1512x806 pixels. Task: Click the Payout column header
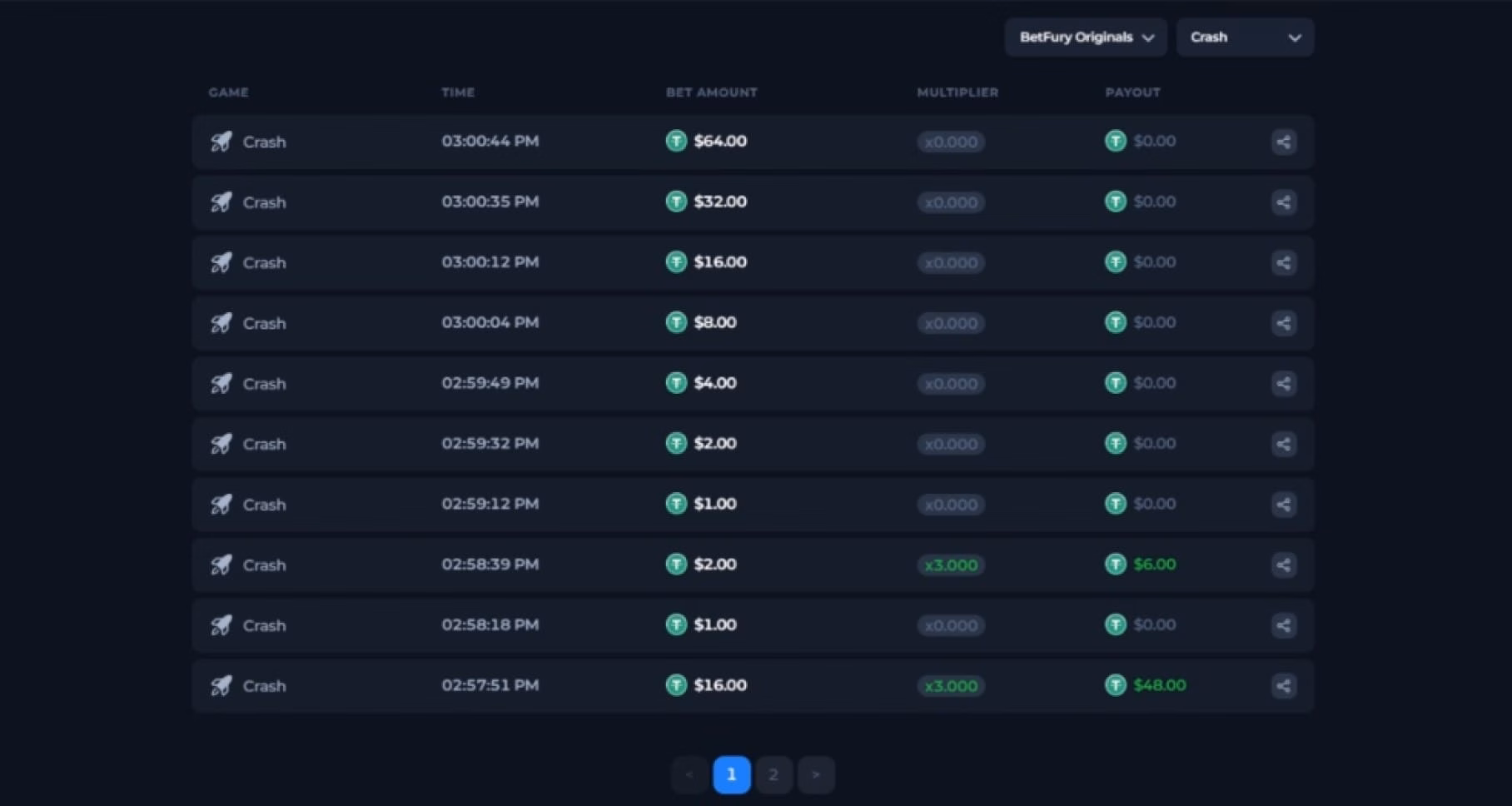pyautogui.click(x=1132, y=92)
